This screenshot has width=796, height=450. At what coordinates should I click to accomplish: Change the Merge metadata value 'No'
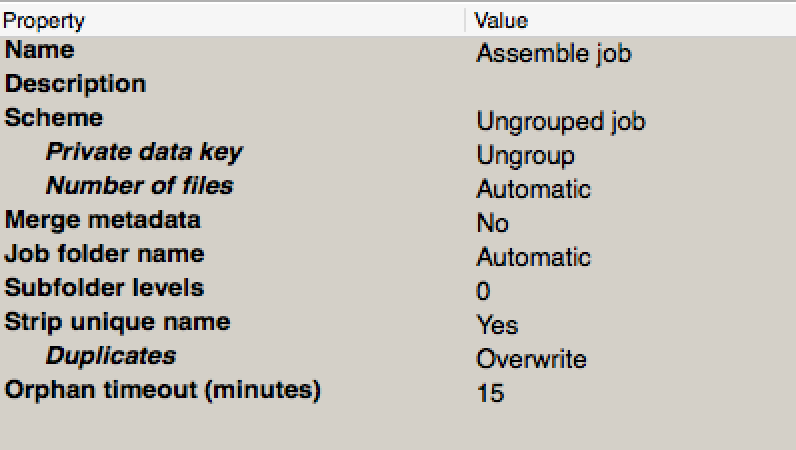[492, 224]
